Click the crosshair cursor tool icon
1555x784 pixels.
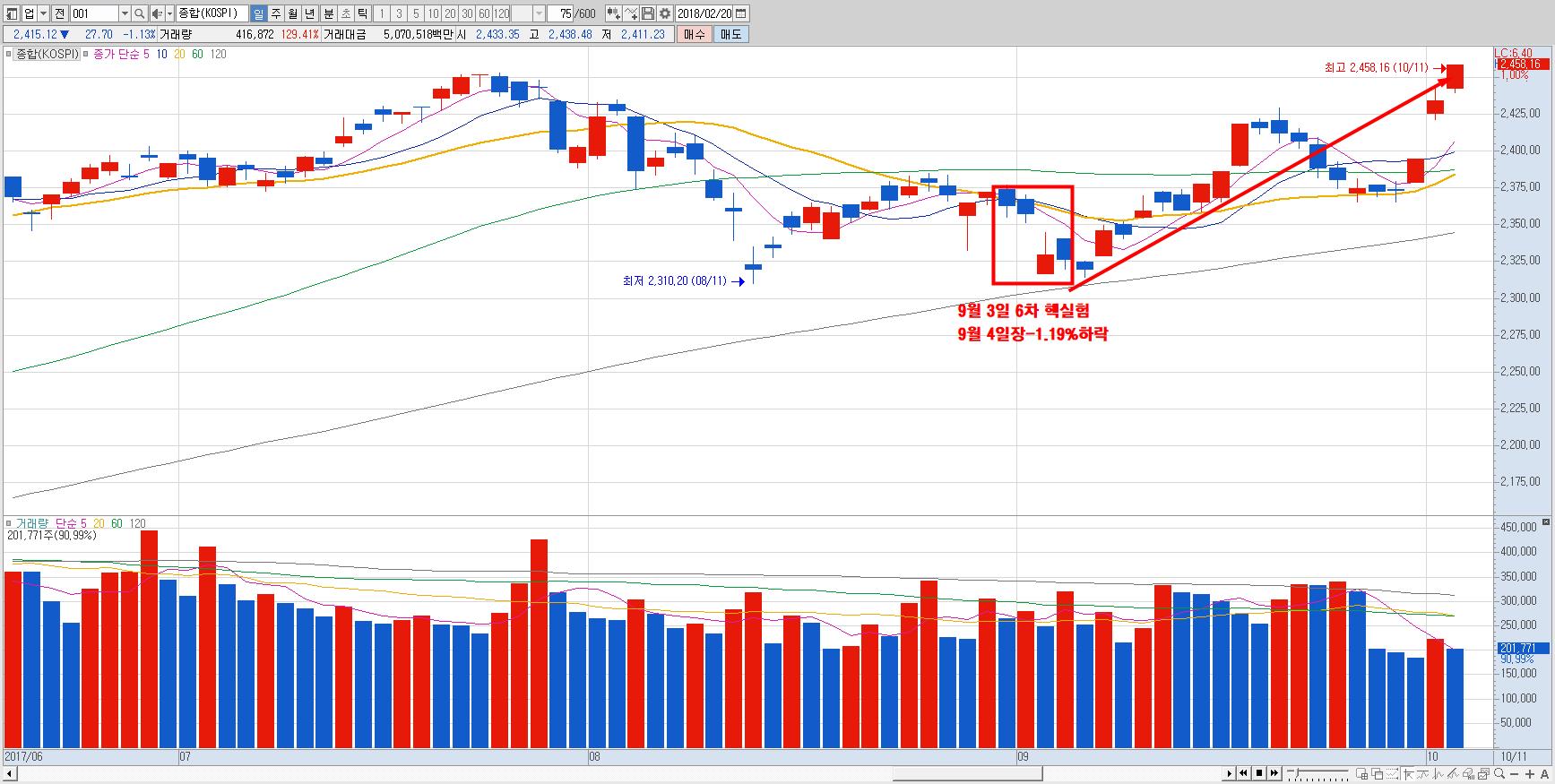point(1407,773)
